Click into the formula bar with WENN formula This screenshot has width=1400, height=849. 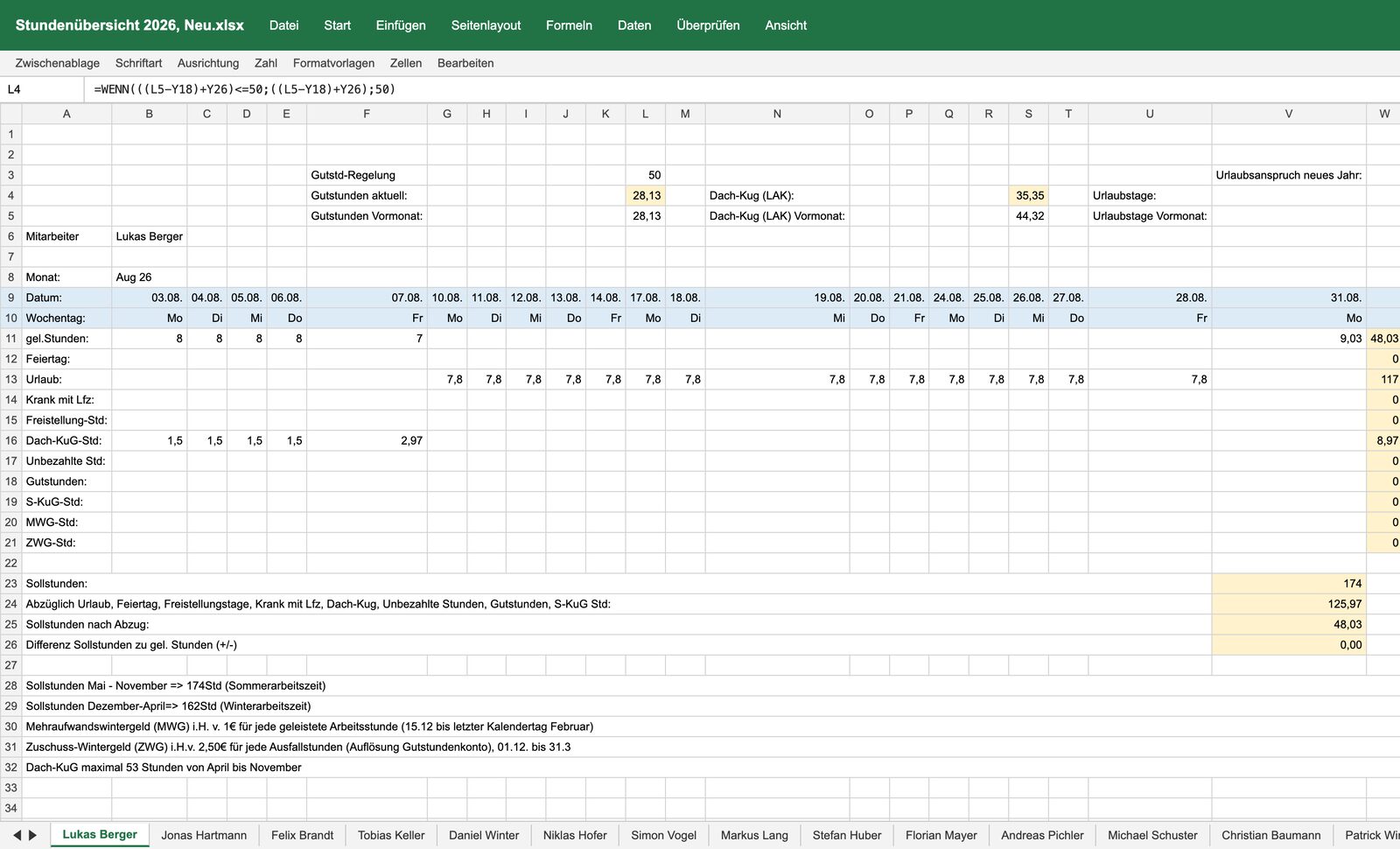[742, 89]
